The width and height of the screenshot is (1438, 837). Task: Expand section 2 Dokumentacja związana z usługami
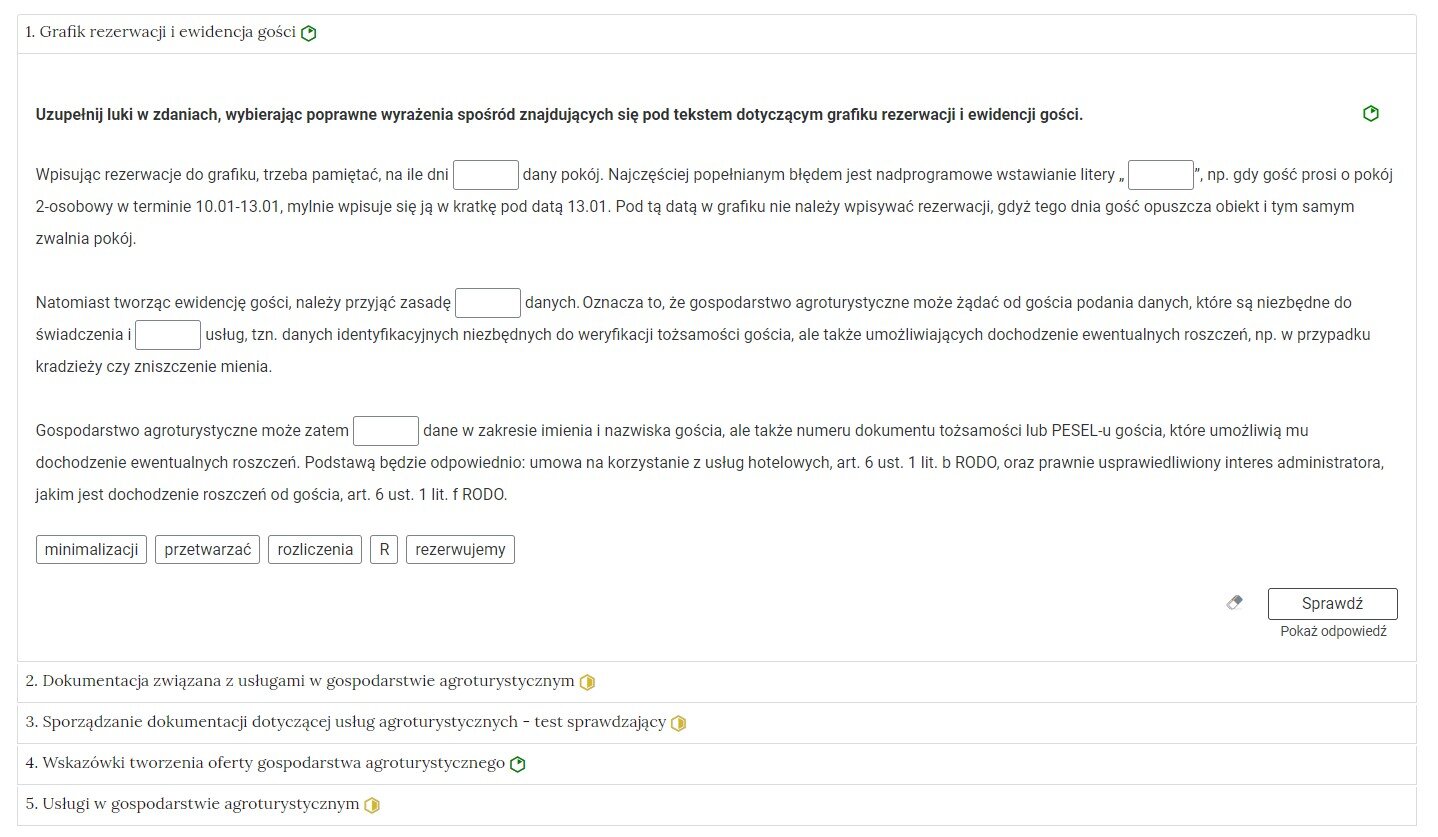point(300,681)
